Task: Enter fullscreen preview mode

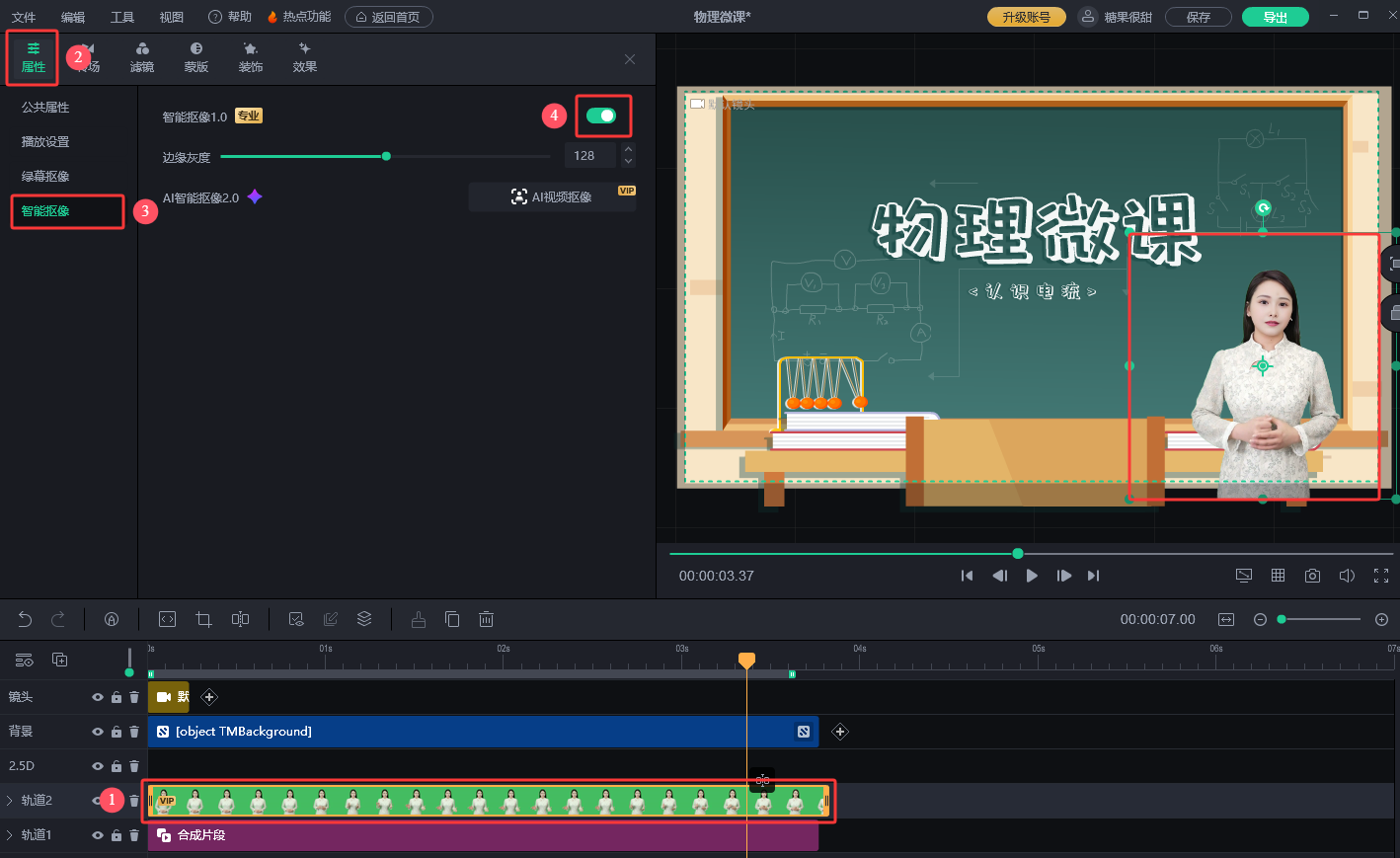Action: [1381, 576]
